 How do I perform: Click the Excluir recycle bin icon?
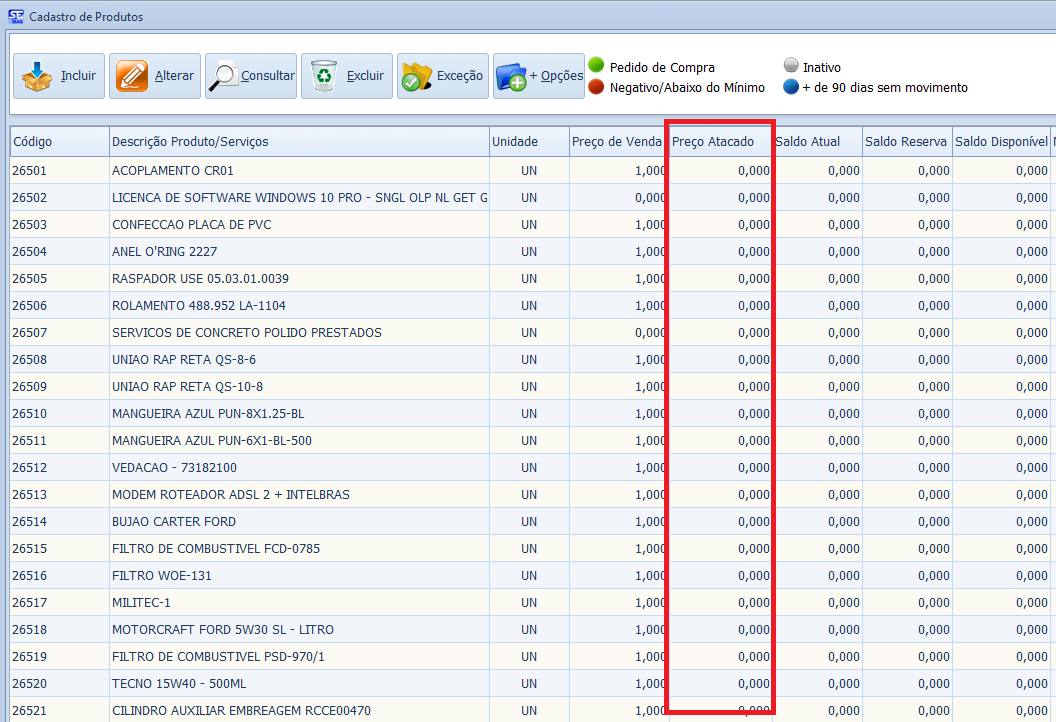(x=324, y=76)
